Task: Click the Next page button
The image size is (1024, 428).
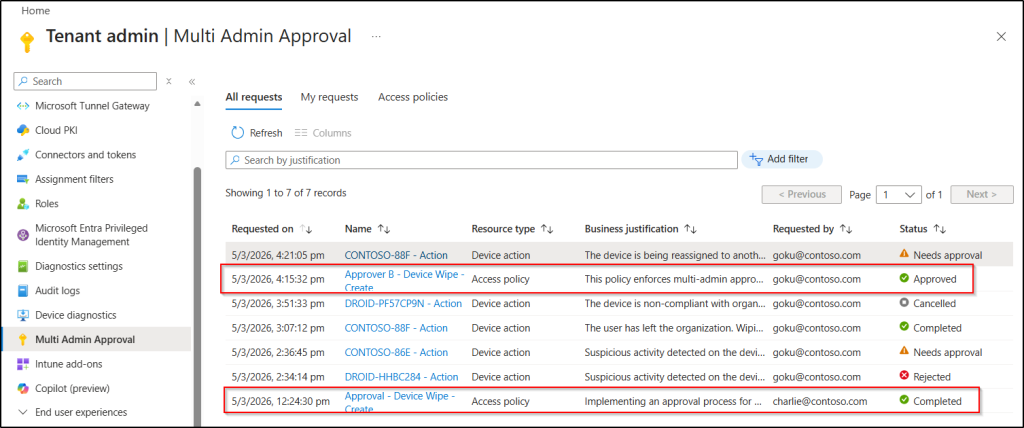Action: pos(982,194)
